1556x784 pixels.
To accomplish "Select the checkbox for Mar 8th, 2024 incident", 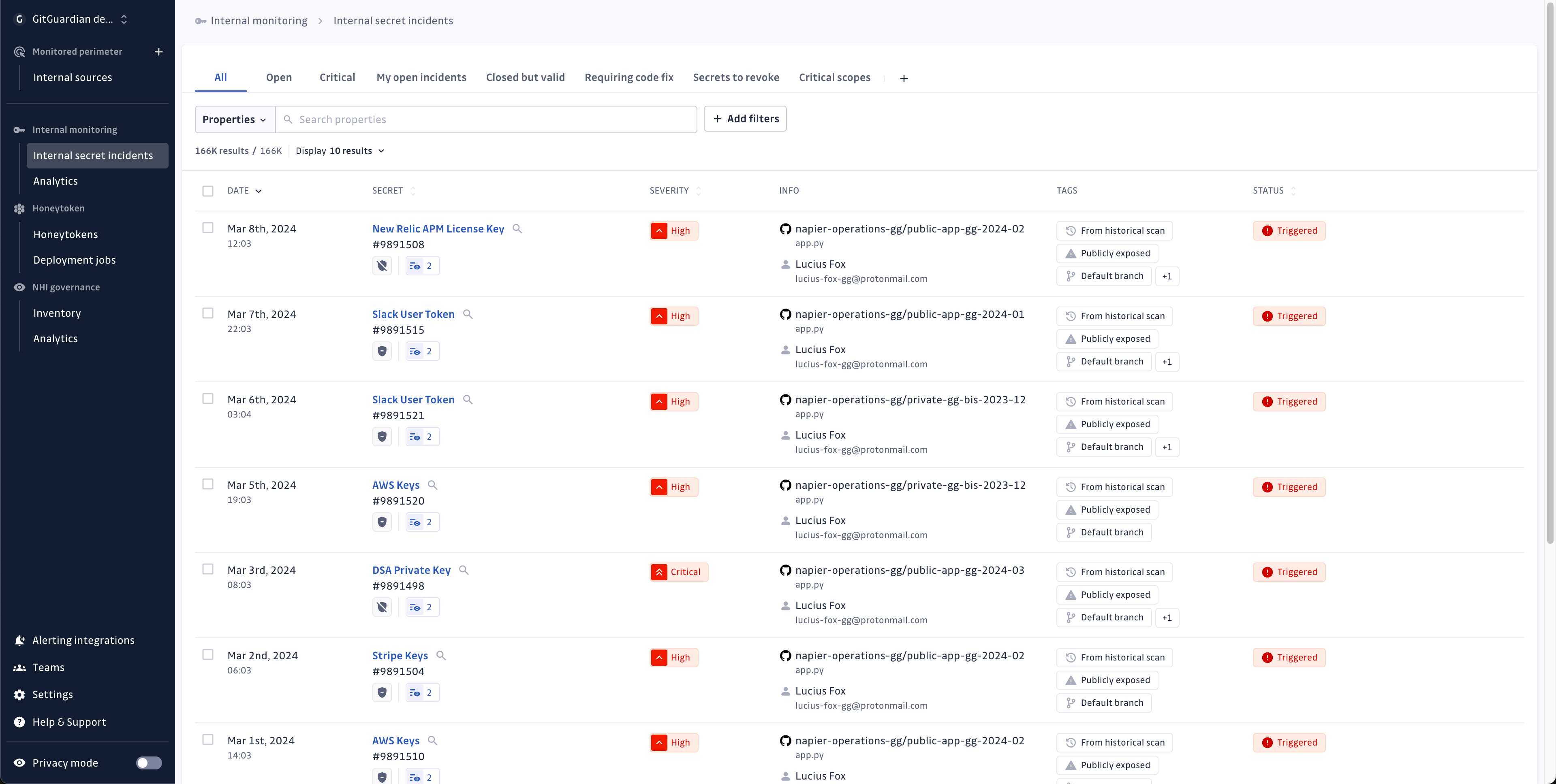I will (x=208, y=228).
